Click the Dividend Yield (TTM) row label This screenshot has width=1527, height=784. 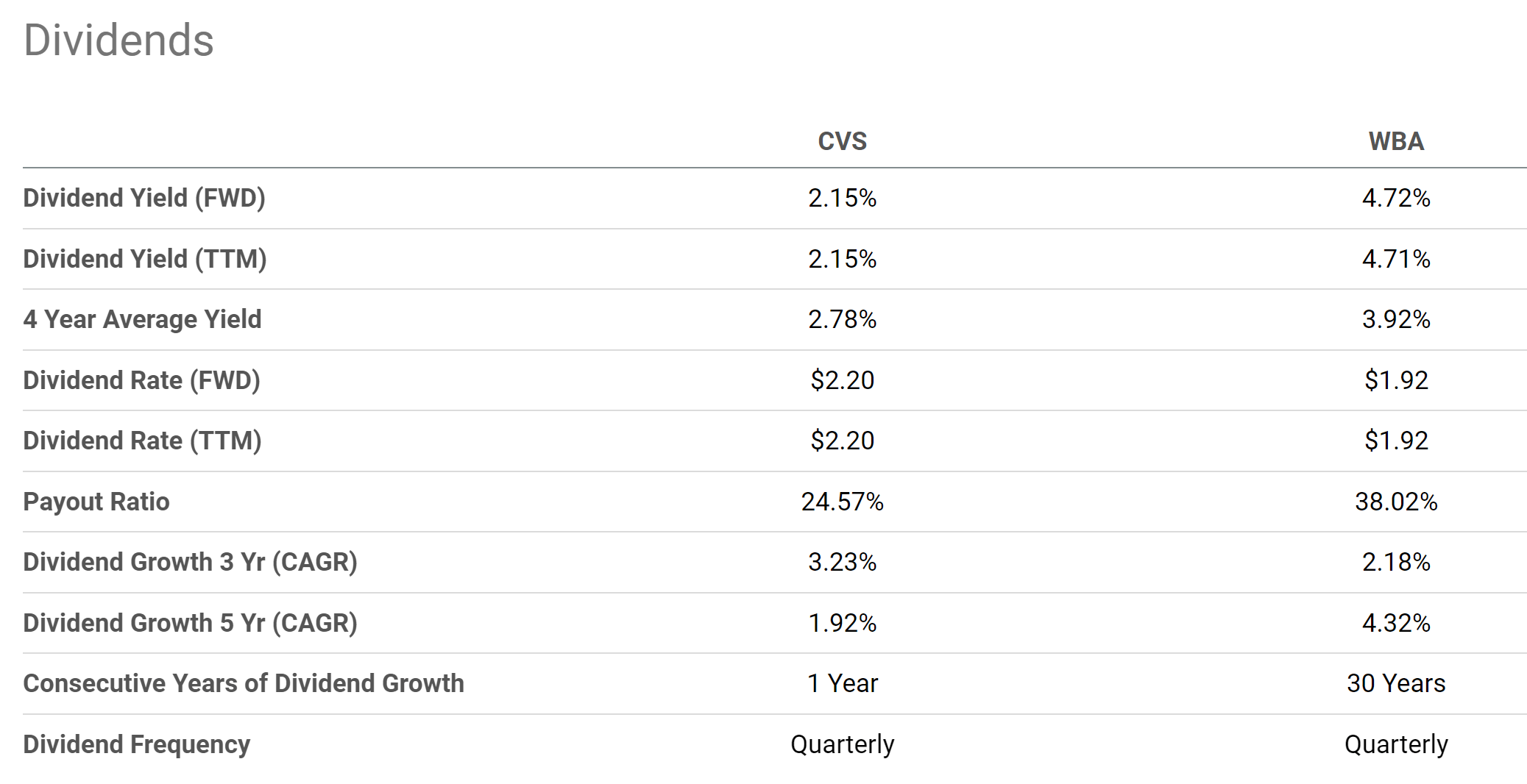[x=145, y=259]
